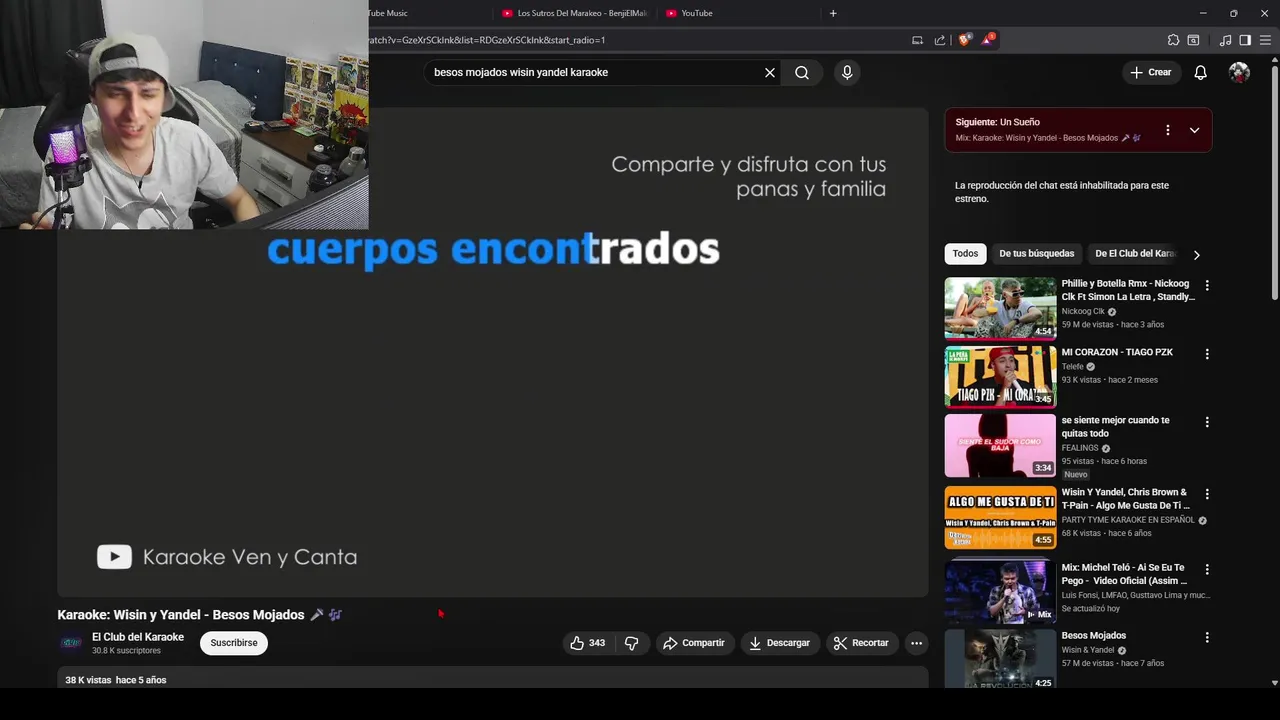Open the browser extensions puzzle icon
This screenshot has width=1280, height=720.
click(x=1173, y=40)
